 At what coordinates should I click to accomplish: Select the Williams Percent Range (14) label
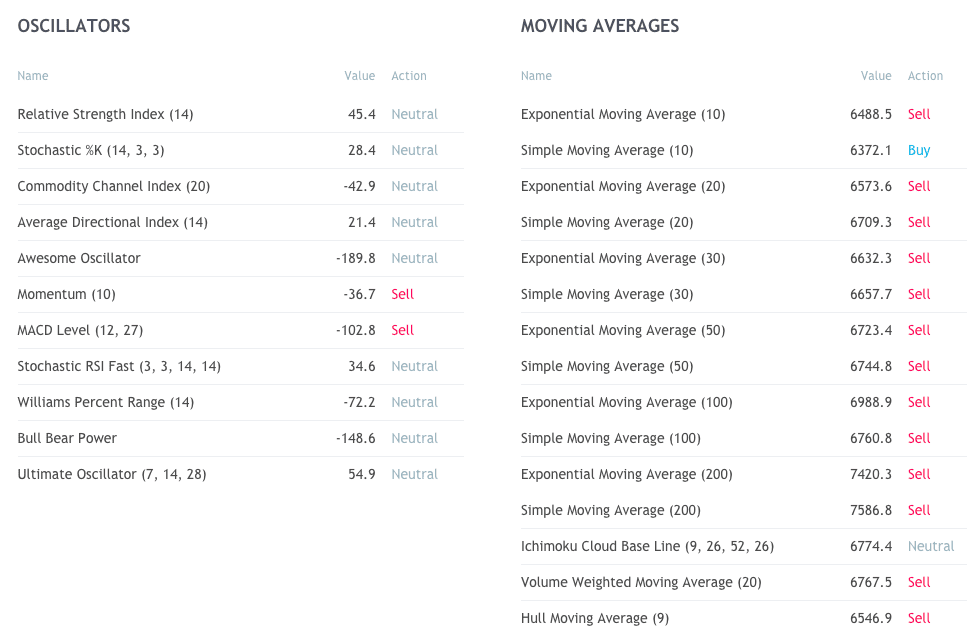pyautogui.click(x=106, y=402)
